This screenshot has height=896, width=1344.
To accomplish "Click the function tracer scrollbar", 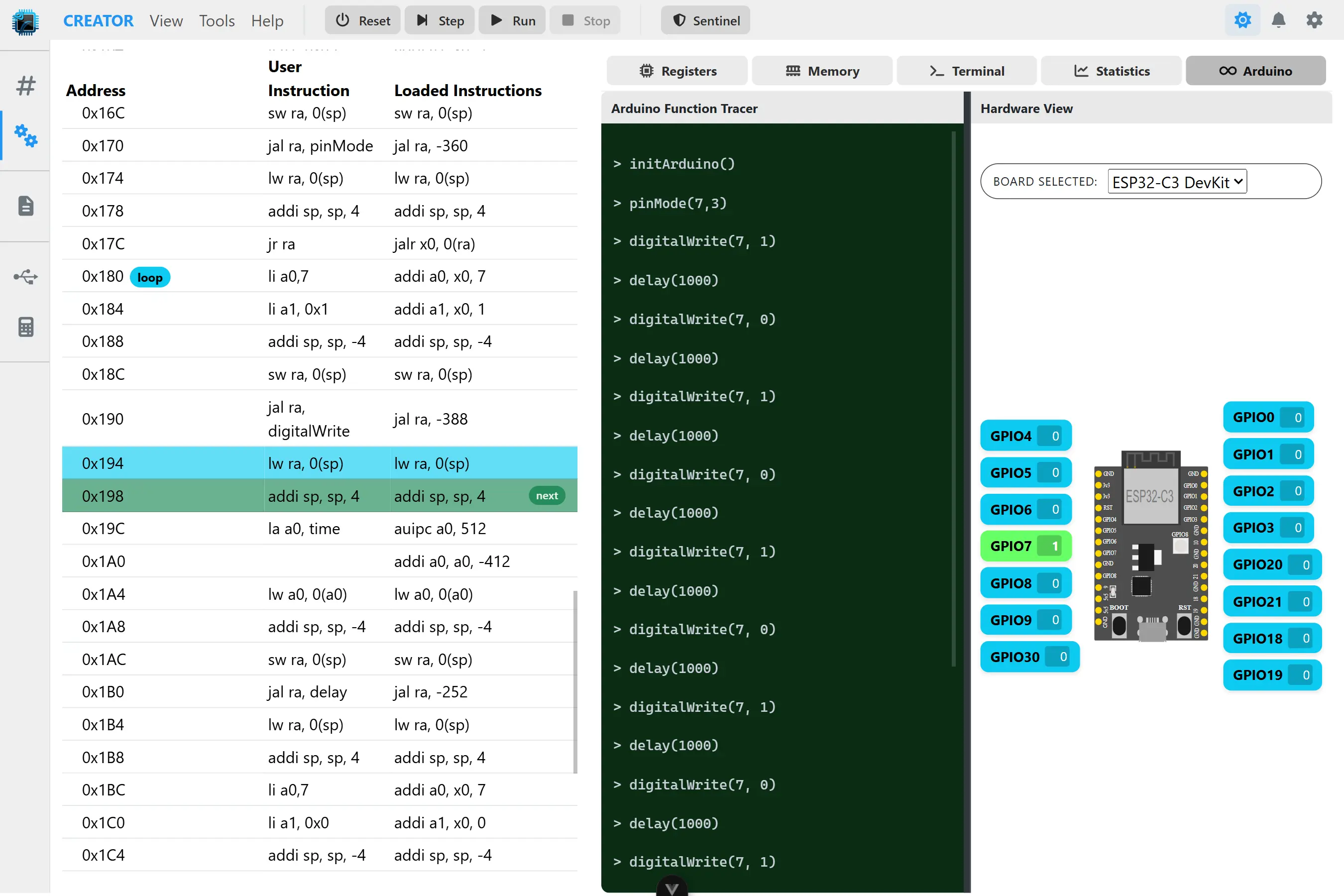I will pos(953,399).
